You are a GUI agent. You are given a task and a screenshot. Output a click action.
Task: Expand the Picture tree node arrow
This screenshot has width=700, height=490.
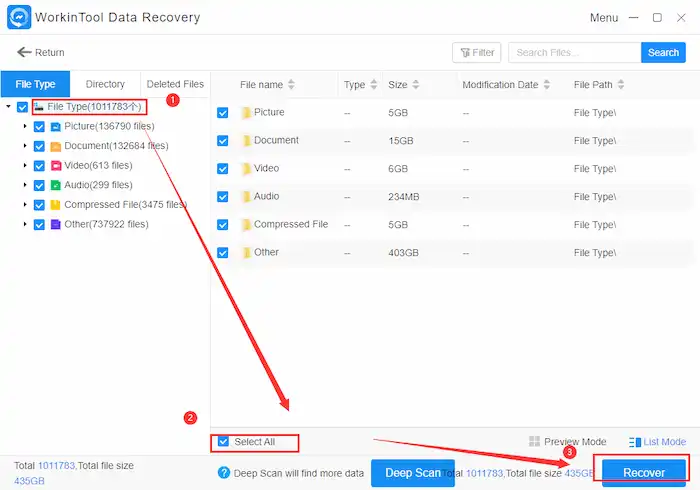pos(25,126)
